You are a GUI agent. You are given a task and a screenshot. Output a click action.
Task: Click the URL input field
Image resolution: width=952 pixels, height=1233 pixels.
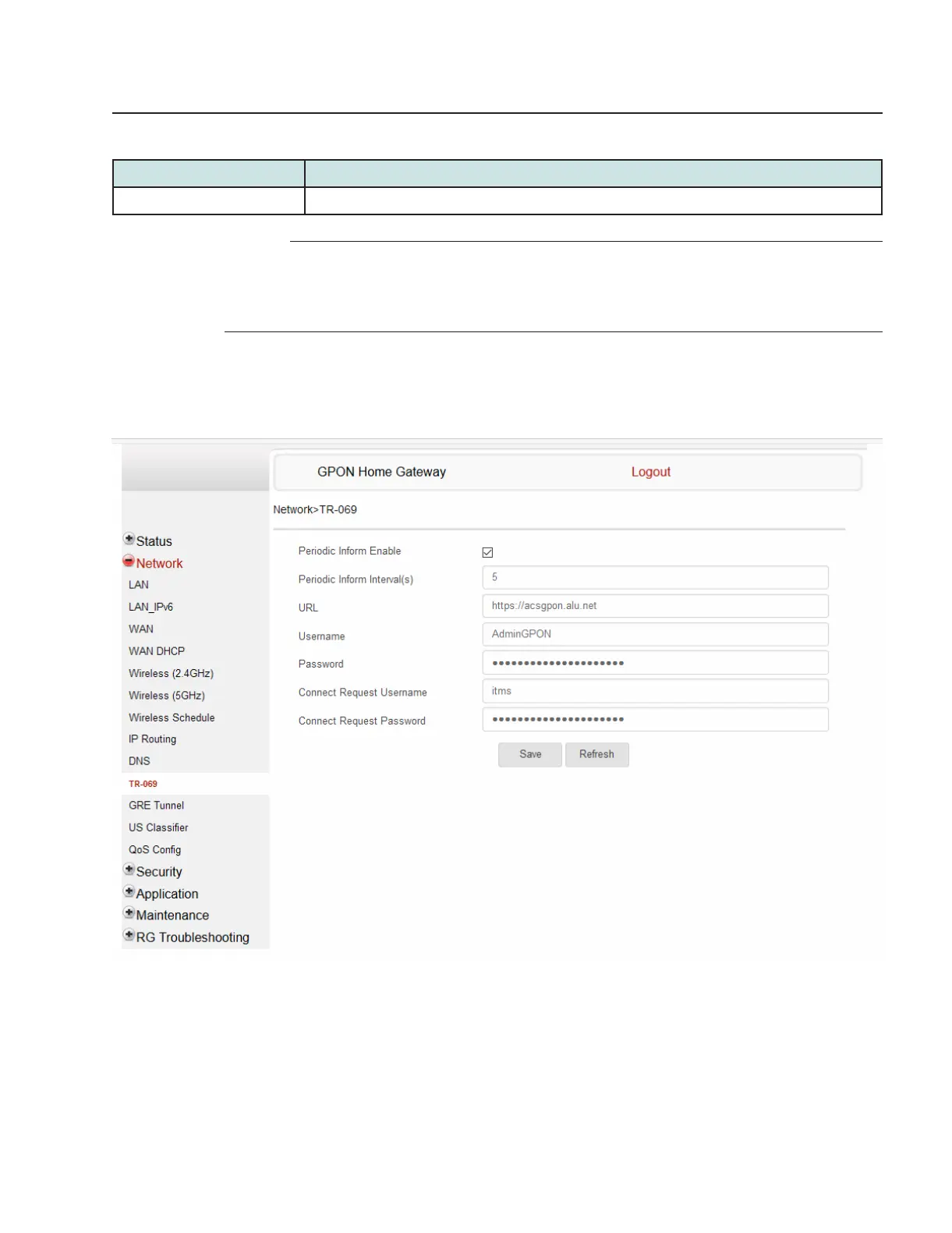coord(655,606)
